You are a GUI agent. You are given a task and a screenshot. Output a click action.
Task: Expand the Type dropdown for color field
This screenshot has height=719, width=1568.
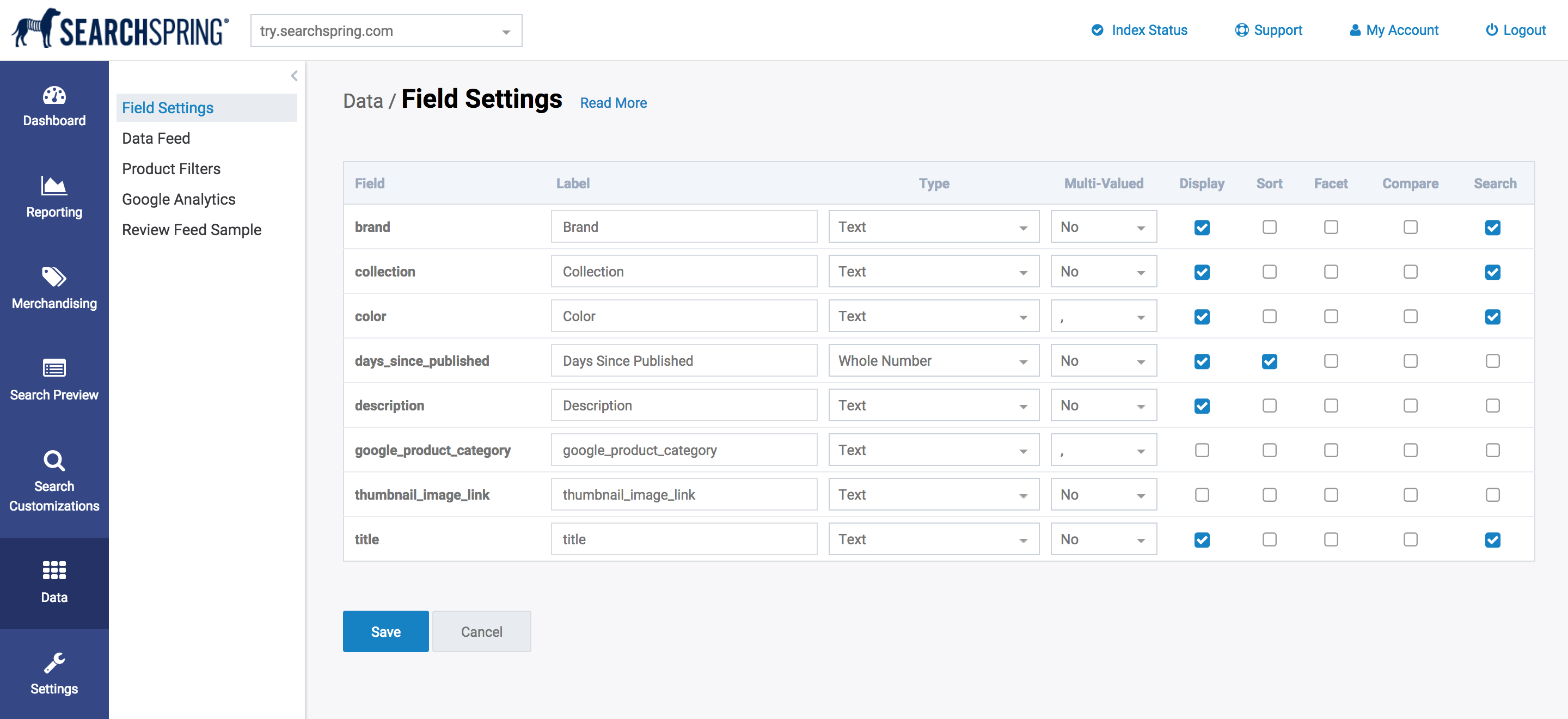pyautogui.click(x=1024, y=316)
